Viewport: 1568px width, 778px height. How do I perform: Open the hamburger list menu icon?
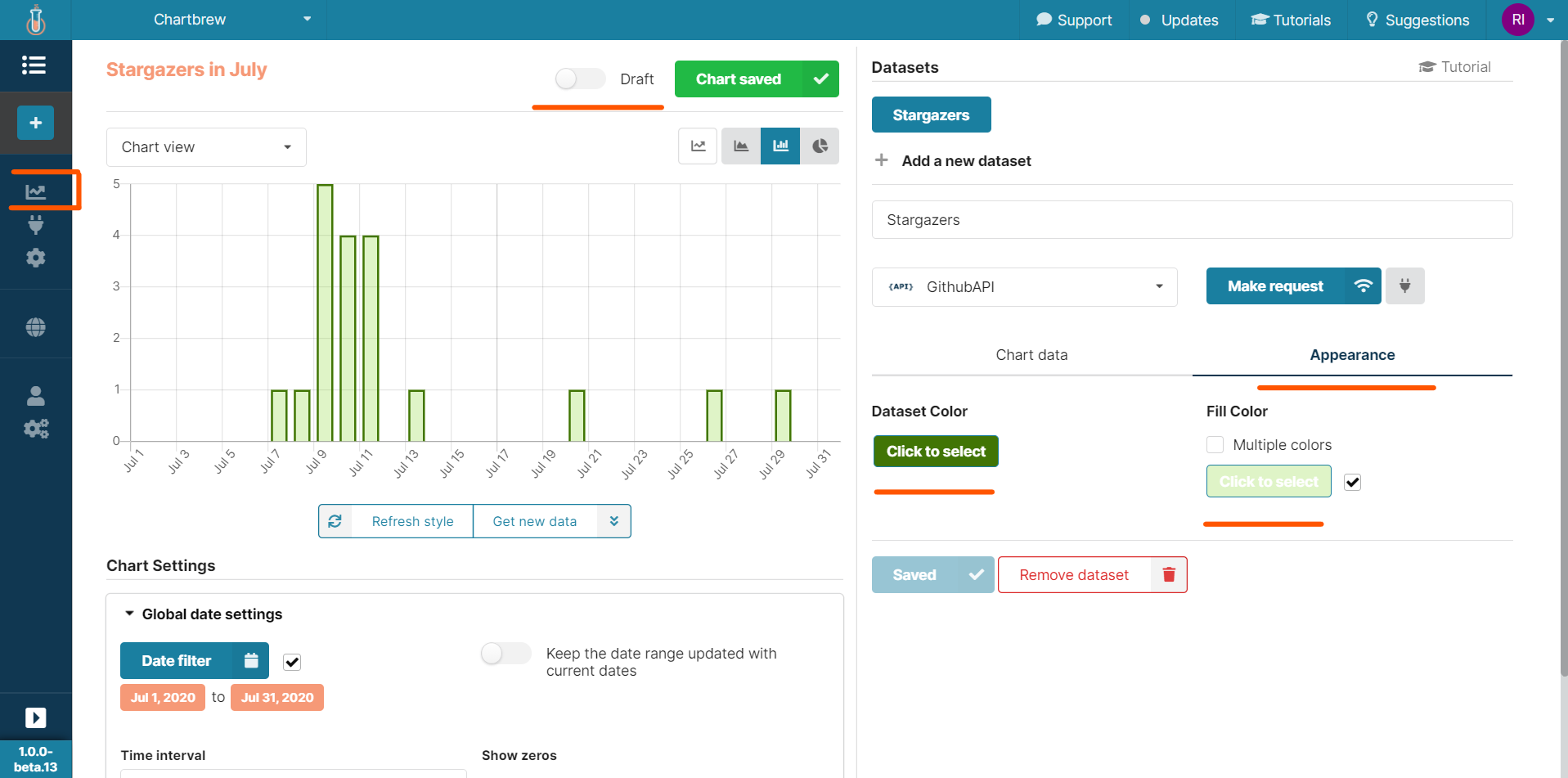click(34, 65)
